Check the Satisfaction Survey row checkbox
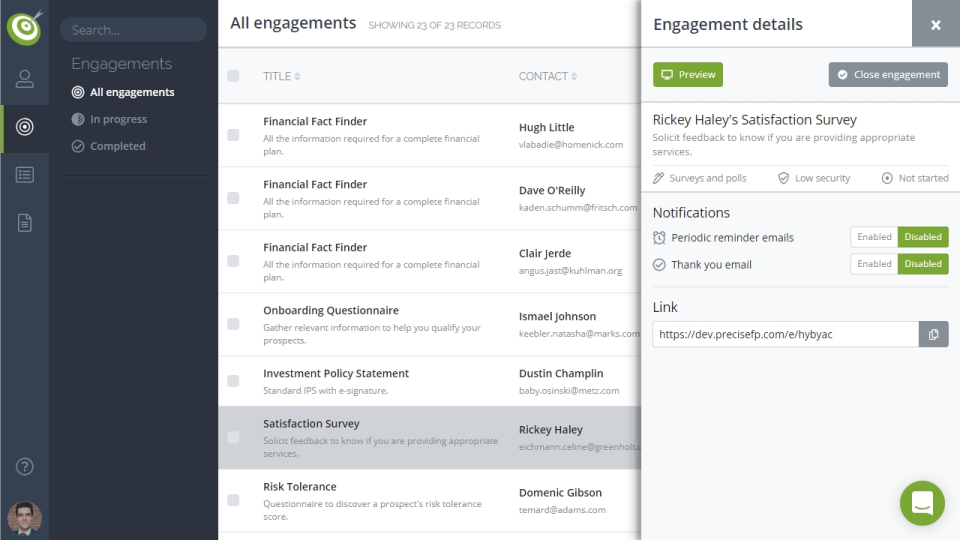 tap(233, 437)
